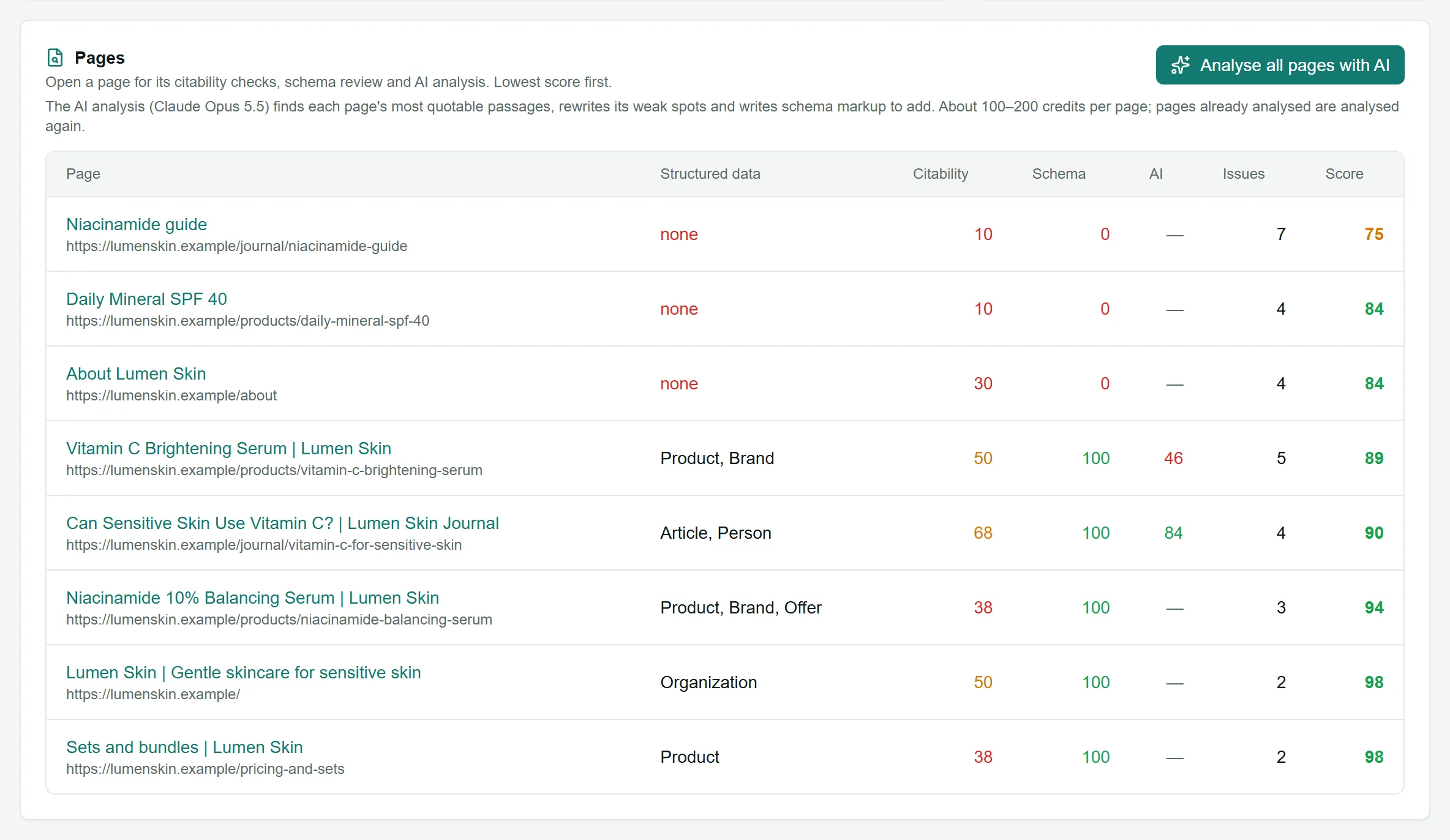This screenshot has height=840, width=1450.
Task: Click the pricing-and-sets URL text
Action: (x=205, y=769)
